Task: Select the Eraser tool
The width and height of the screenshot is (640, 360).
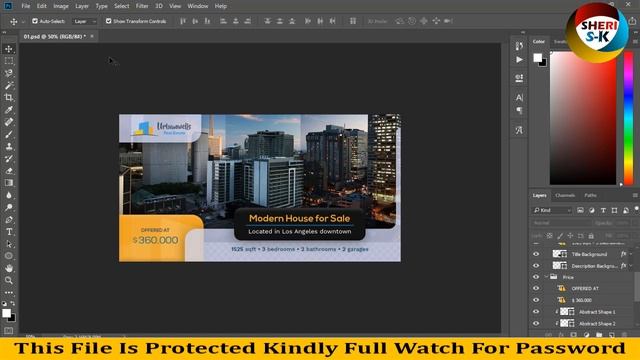Action: click(9, 171)
